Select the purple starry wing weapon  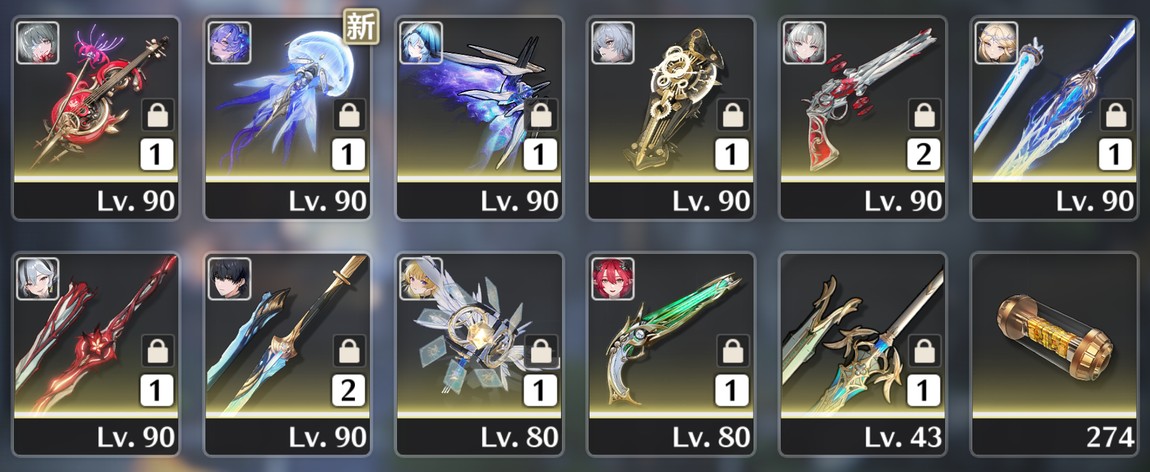pyautogui.click(x=480, y=118)
